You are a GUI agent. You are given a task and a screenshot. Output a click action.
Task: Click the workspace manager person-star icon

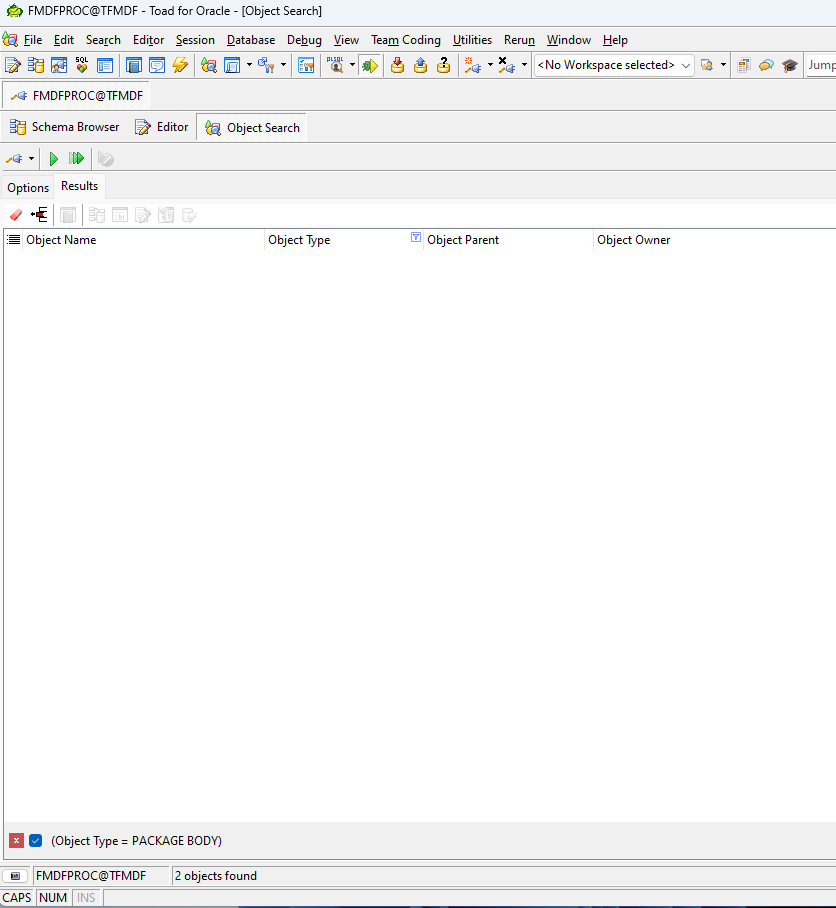click(x=706, y=65)
